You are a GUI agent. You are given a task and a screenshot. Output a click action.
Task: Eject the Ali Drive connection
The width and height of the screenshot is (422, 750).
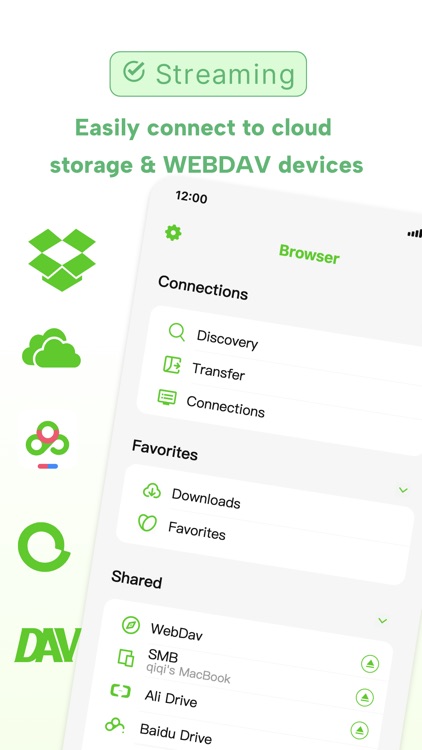pos(365,697)
